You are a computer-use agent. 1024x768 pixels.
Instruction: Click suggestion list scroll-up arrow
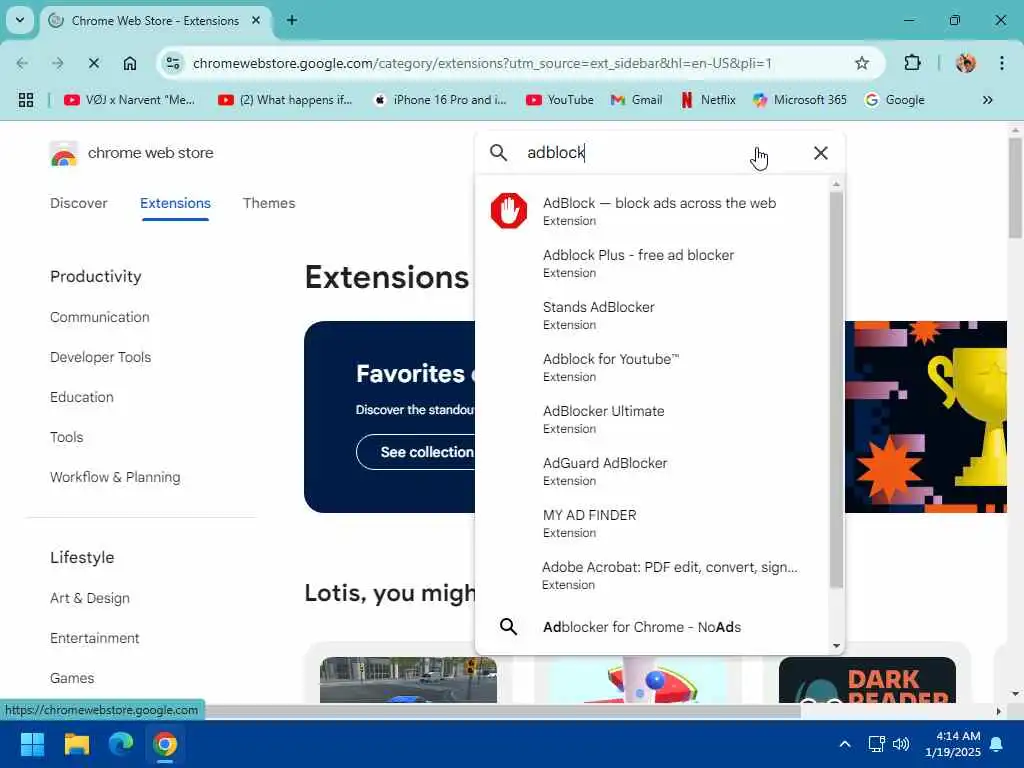[x=837, y=185]
